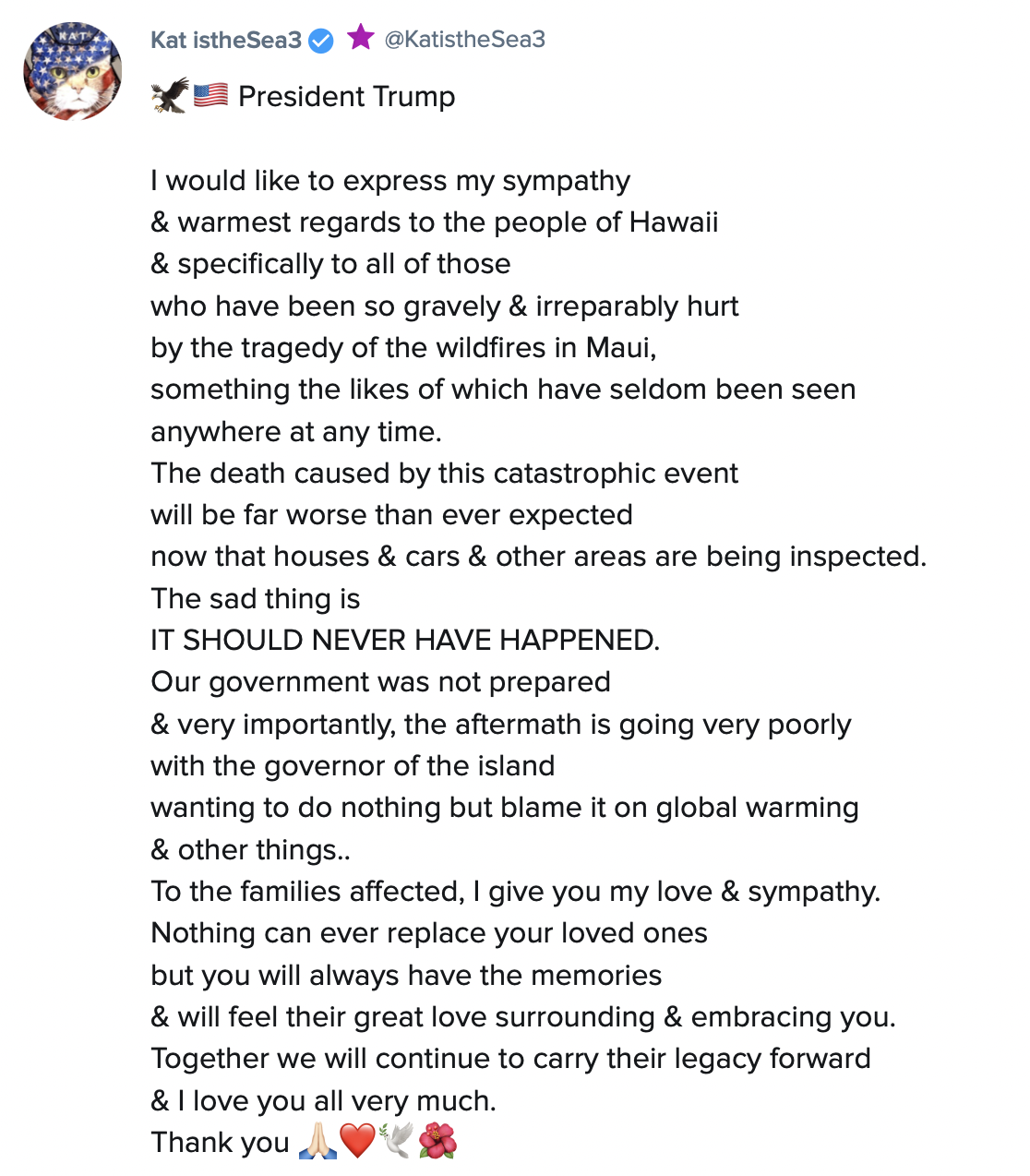Click the blue verified checkmark badge
The image size is (1030, 1176).
321,41
